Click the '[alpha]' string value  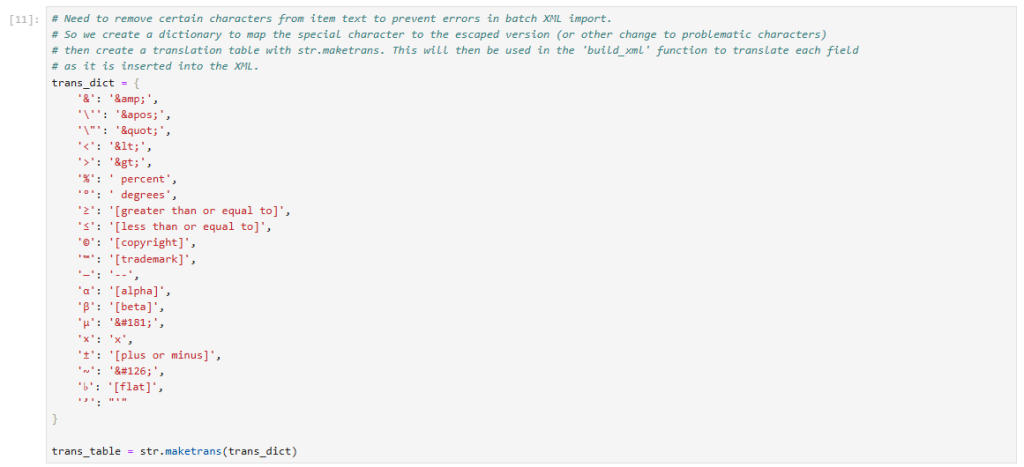[134, 291]
